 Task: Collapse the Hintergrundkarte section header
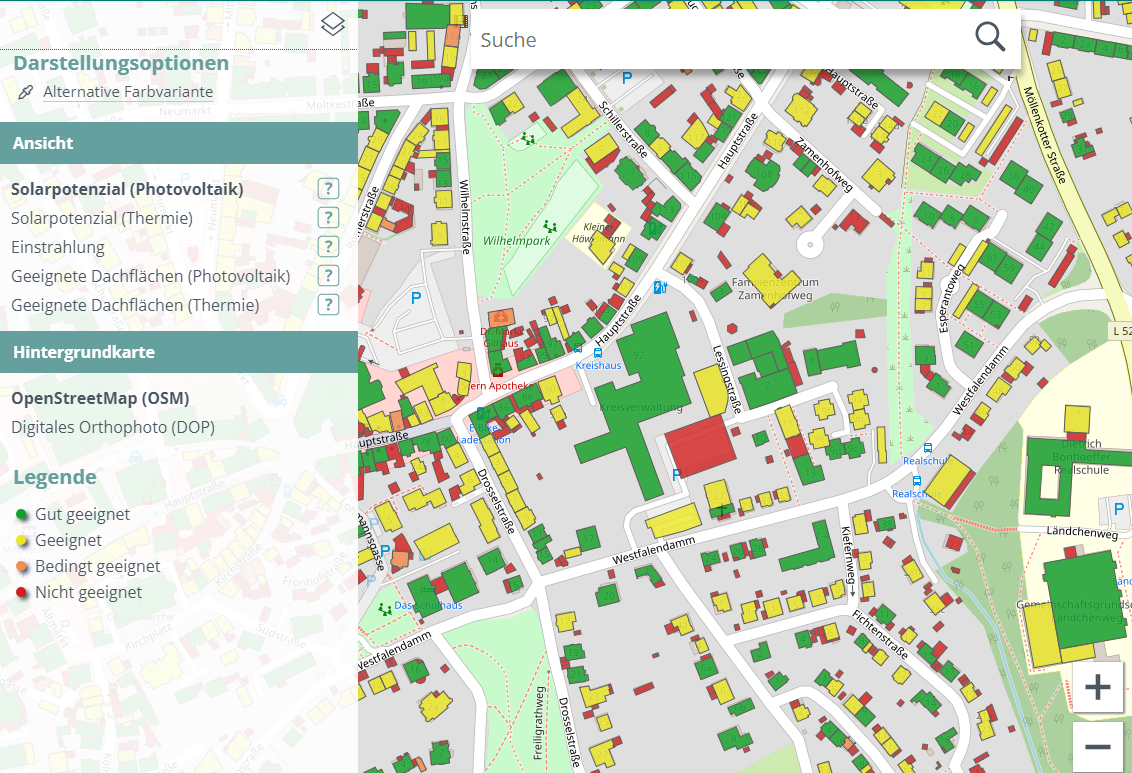[x=179, y=352]
